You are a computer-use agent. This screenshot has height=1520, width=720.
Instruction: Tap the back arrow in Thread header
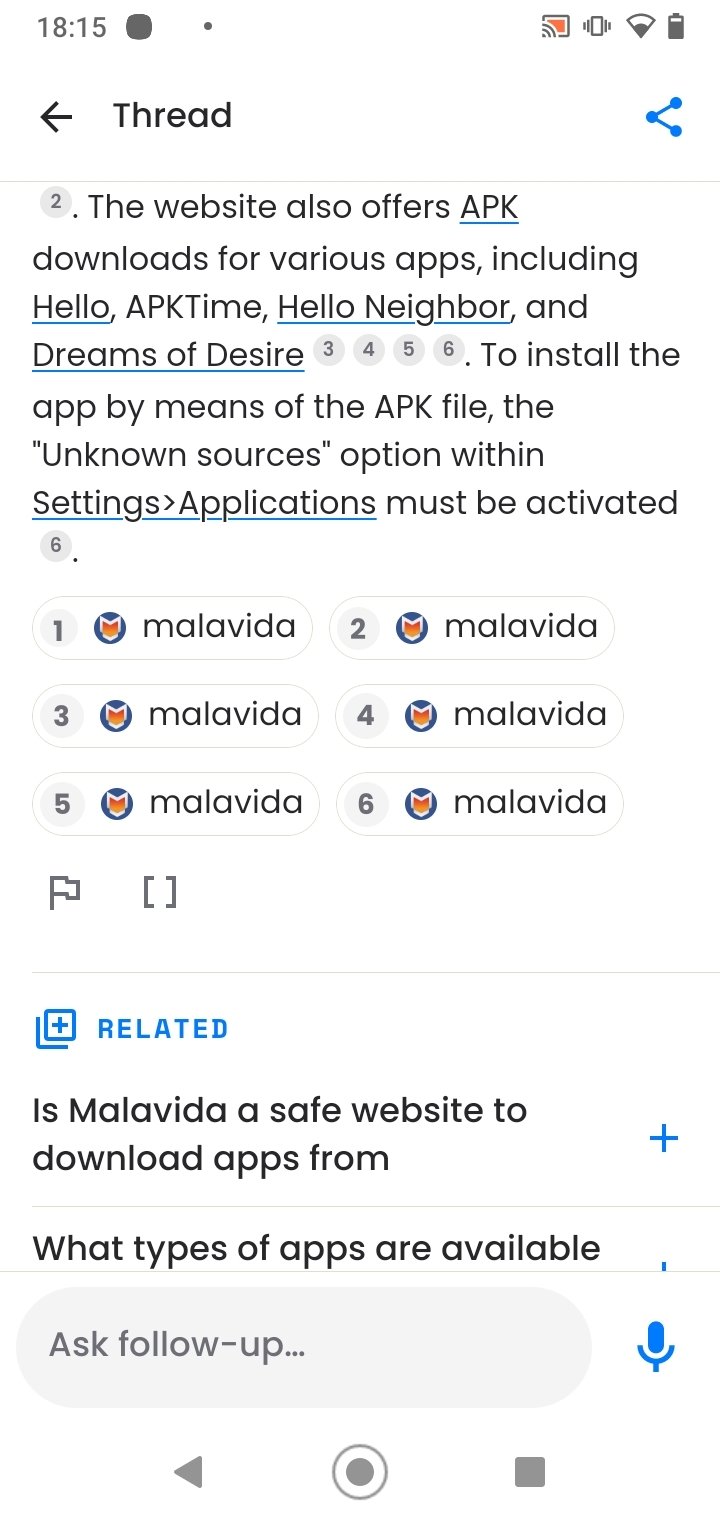pyautogui.click(x=56, y=117)
